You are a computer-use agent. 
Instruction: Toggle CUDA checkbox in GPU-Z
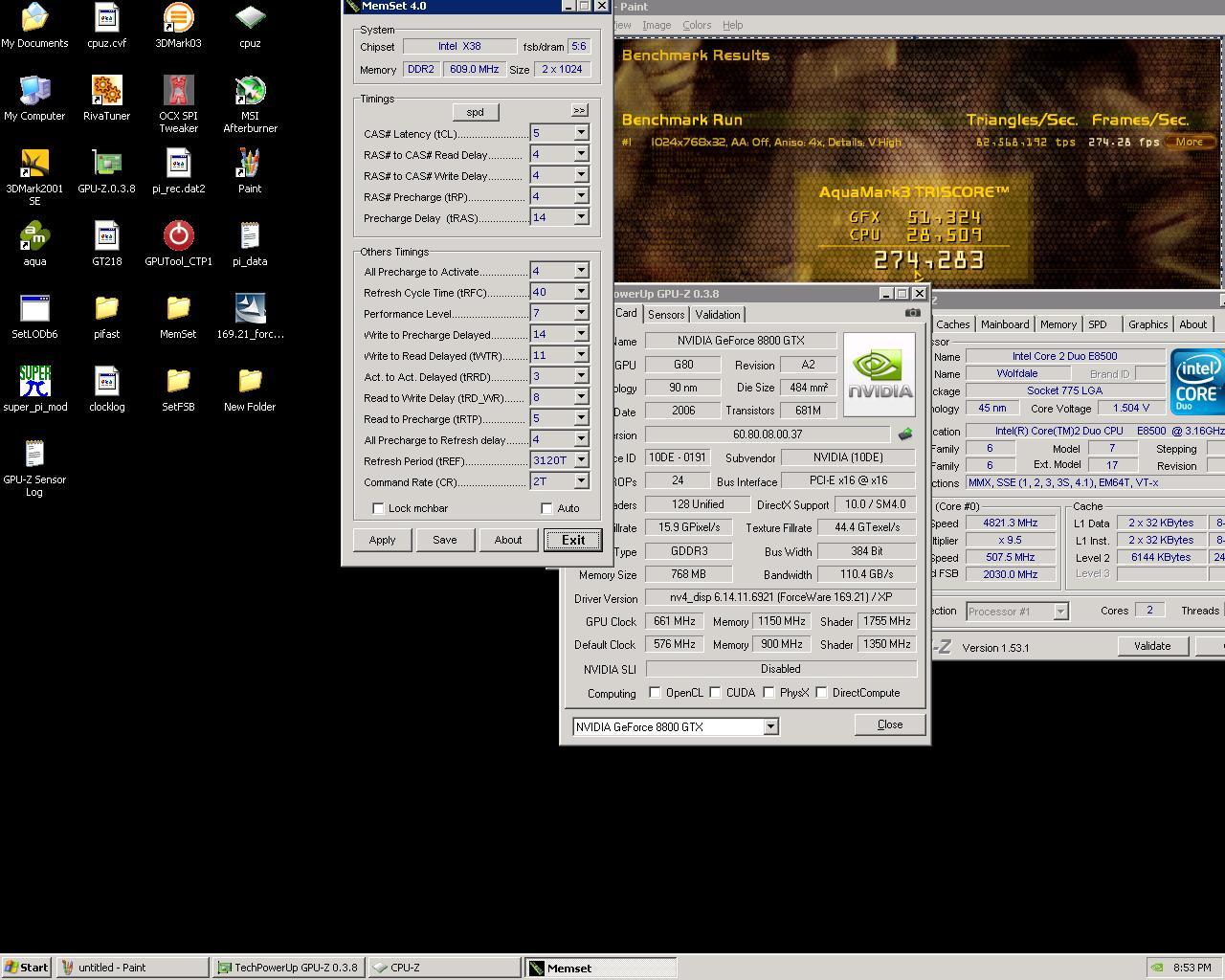point(715,692)
